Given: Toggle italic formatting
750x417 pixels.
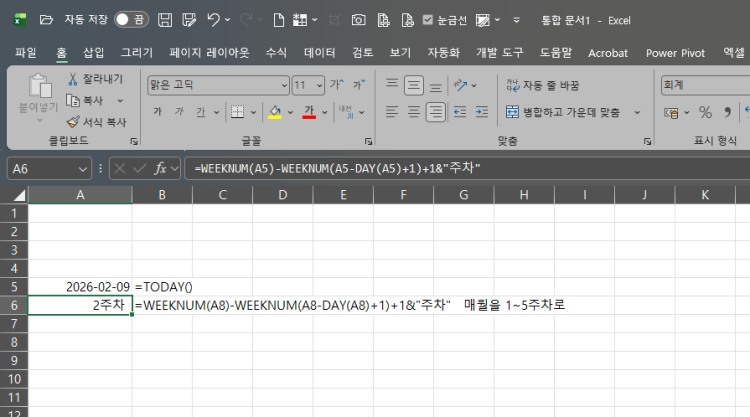Looking at the screenshot, I should (179, 112).
